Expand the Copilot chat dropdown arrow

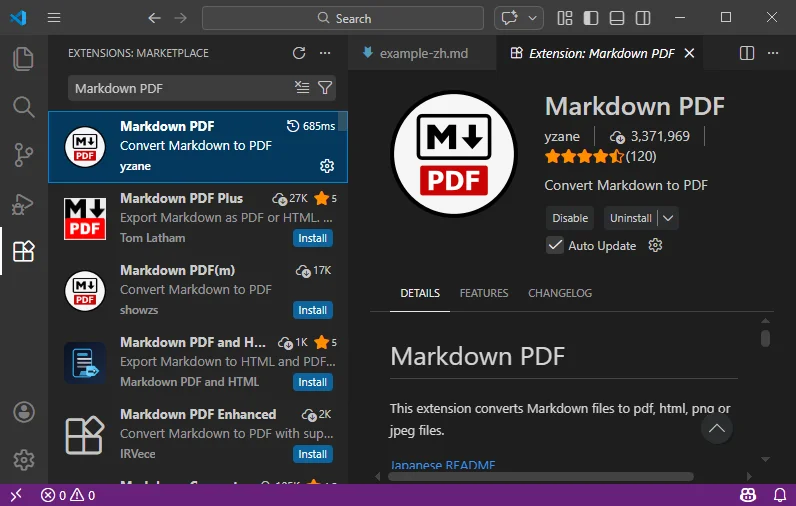pyautogui.click(x=532, y=18)
